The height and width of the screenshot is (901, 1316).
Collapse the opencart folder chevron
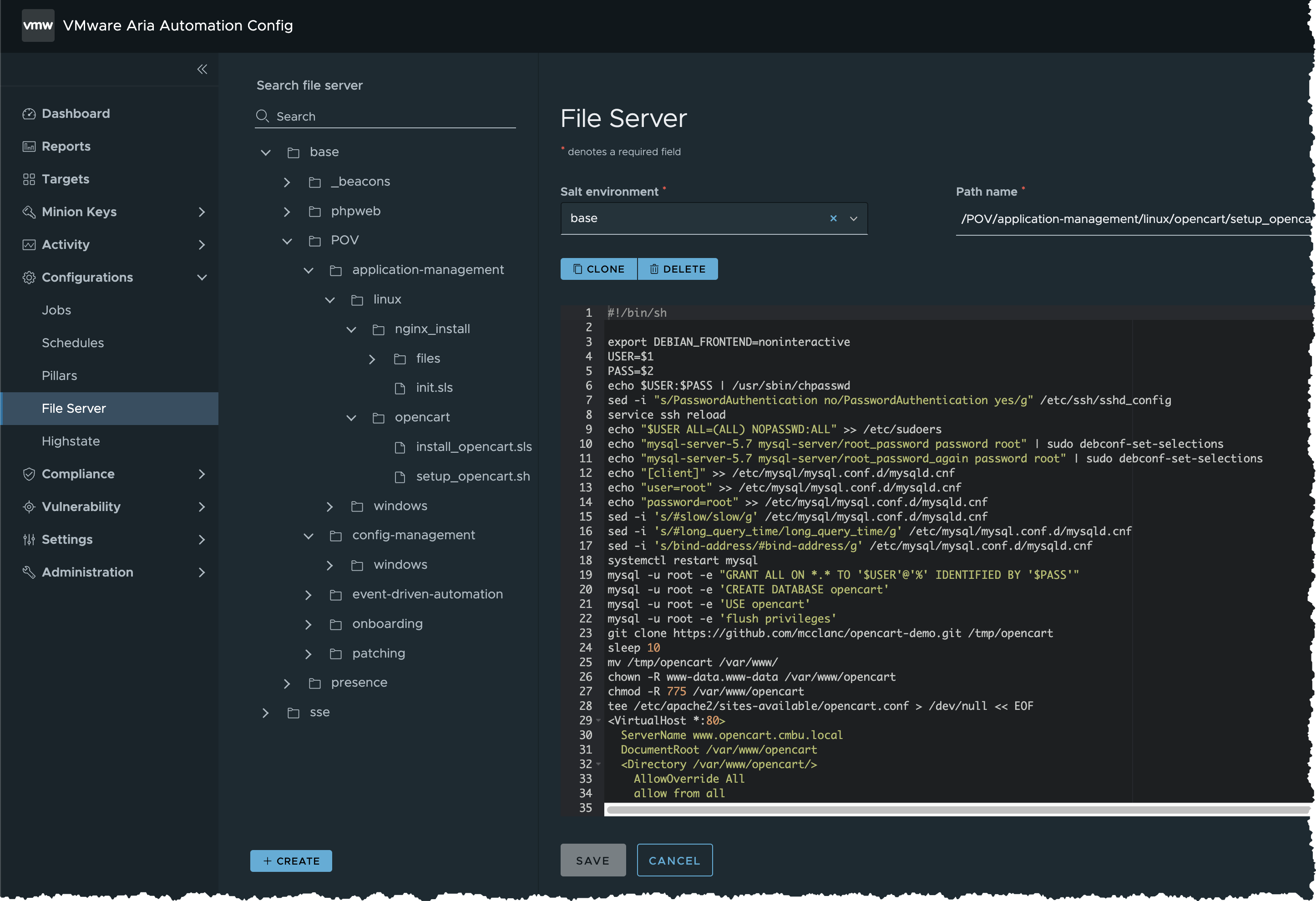pyautogui.click(x=351, y=418)
